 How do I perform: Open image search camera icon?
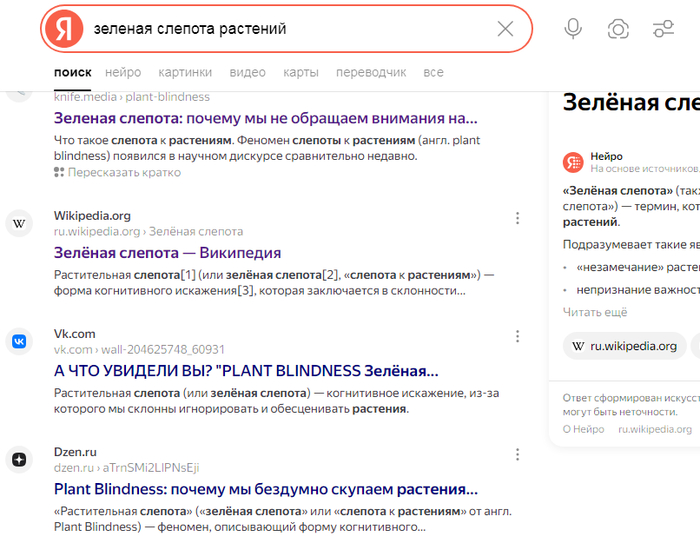pyautogui.click(x=618, y=29)
